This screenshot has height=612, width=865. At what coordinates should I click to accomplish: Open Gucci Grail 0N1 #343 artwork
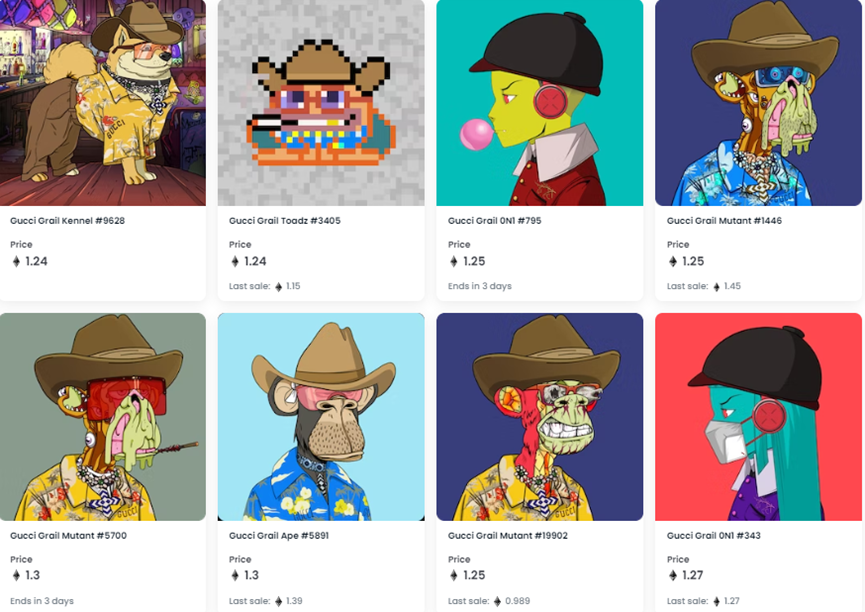(x=759, y=417)
